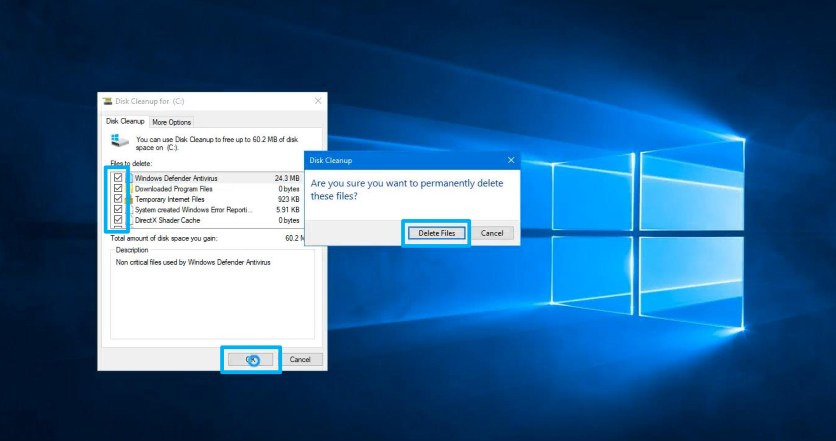The height and width of the screenshot is (441, 836).
Task: Click the 5.91 KB size value
Action: (x=288, y=210)
